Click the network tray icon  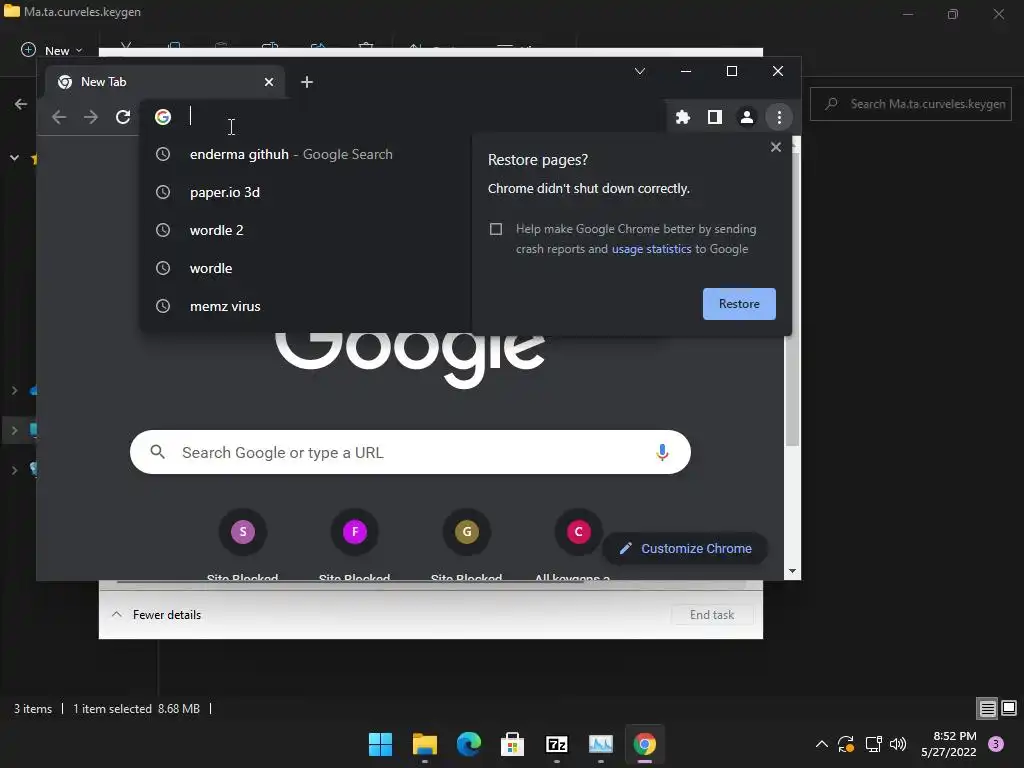coord(873,744)
